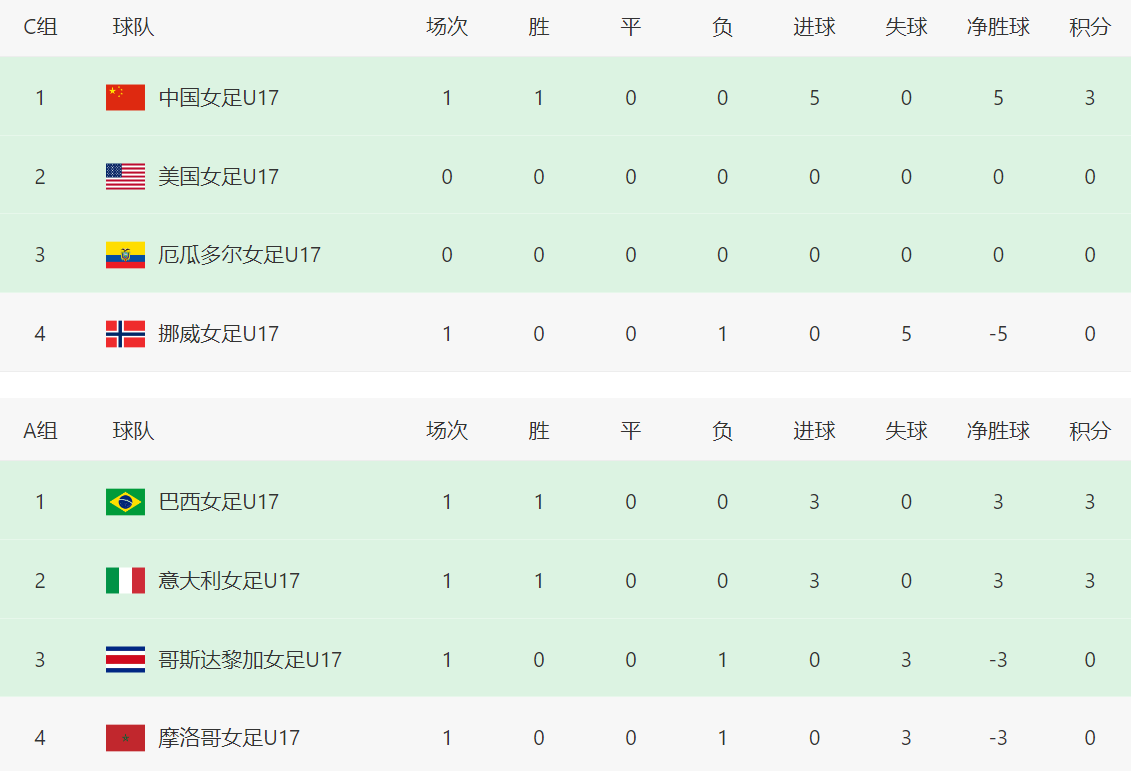Select the 意大利女足U17 team name
This screenshot has width=1131, height=771.
[229, 581]
